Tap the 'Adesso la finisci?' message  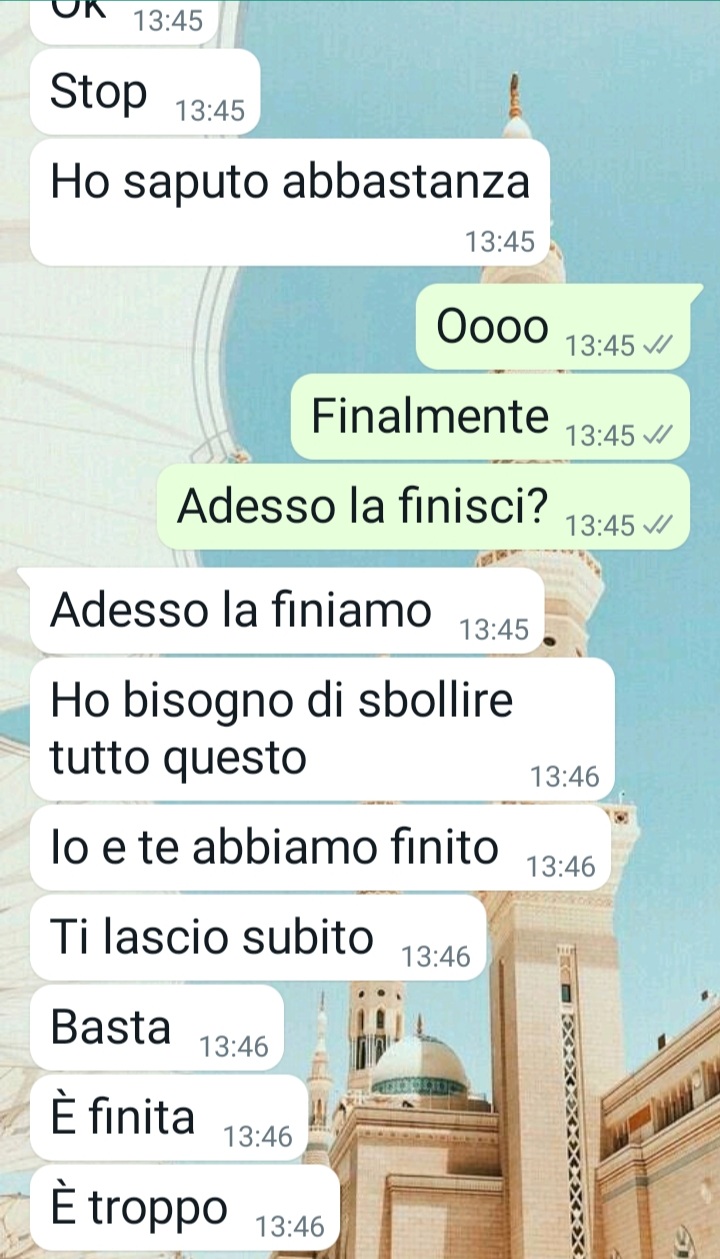tap(423, 506)
